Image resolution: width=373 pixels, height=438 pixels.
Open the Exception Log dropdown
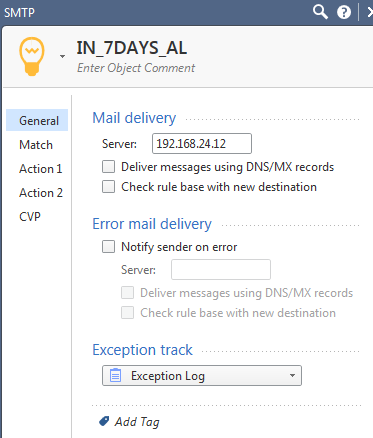(x=202, y=375)
